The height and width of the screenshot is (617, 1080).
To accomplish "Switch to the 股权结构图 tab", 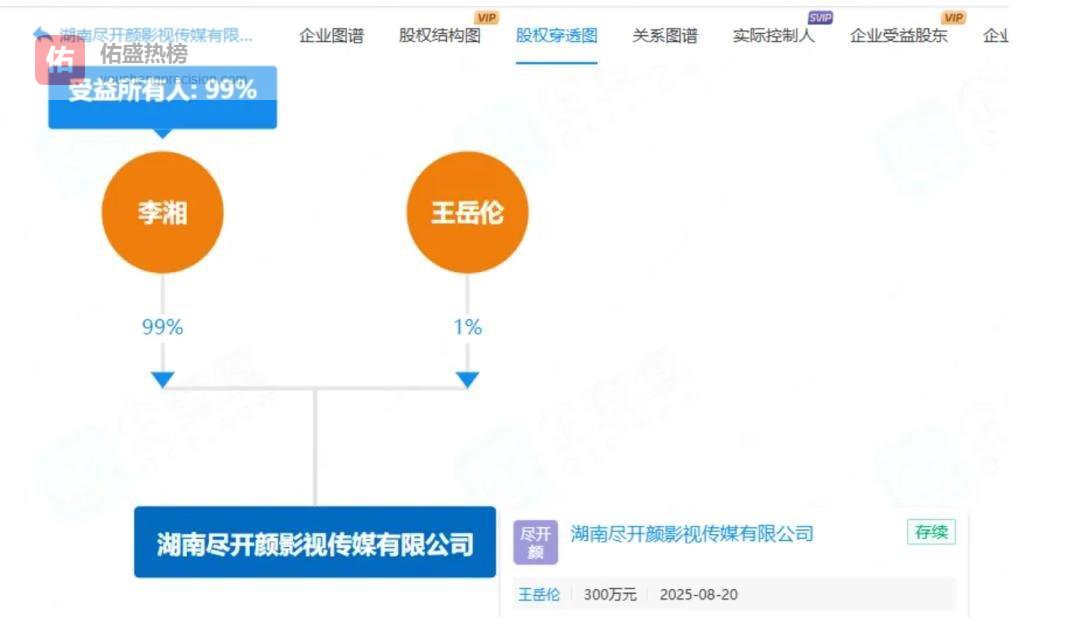I will tap(439, 36).
